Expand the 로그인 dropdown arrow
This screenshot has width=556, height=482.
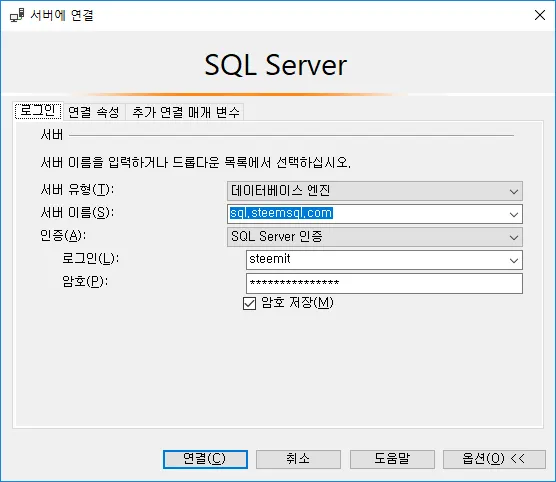click(x=514, y=260)
